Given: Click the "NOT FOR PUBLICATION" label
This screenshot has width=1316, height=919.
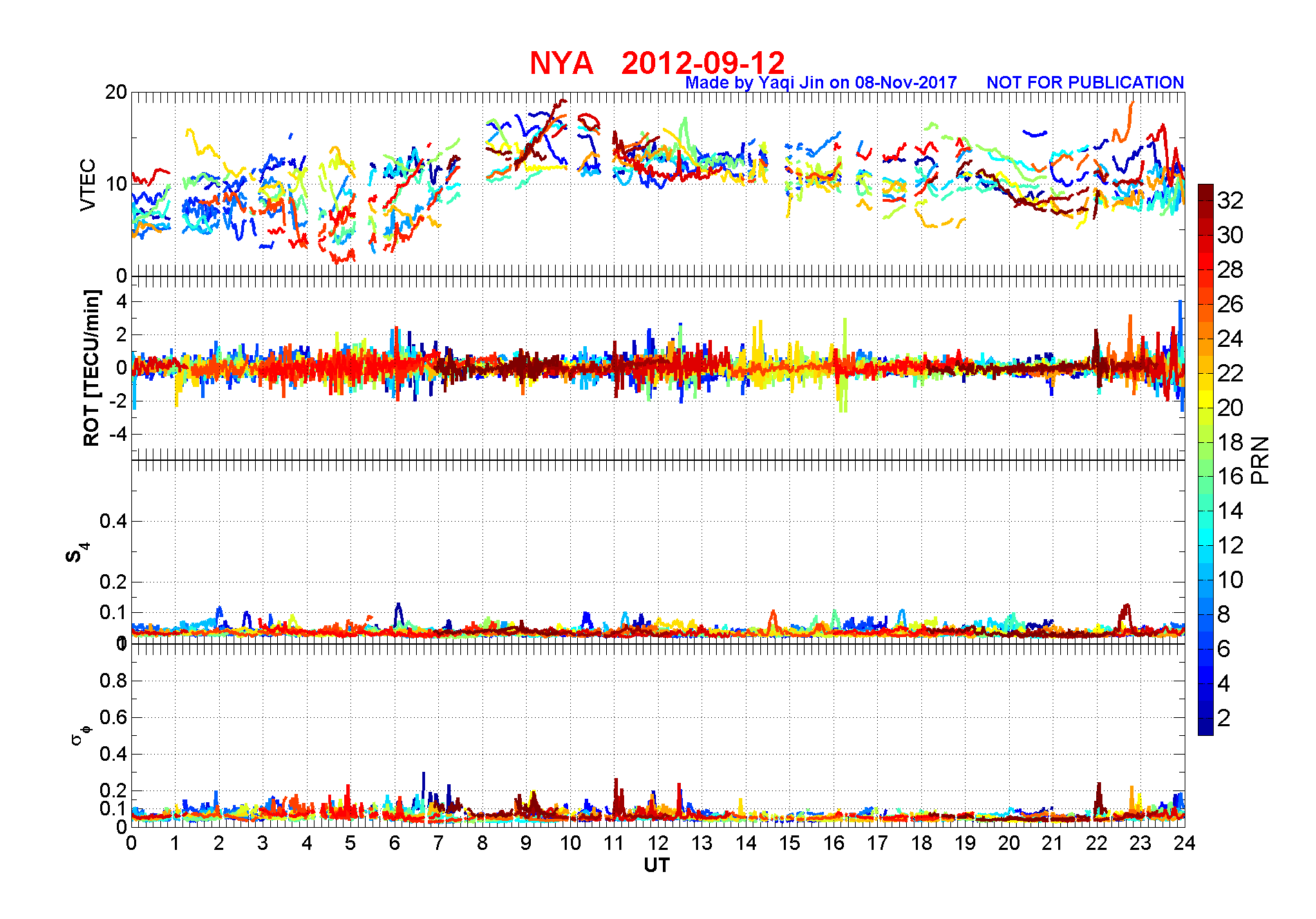Looking at the screenshot, I should pos(1085,82).
